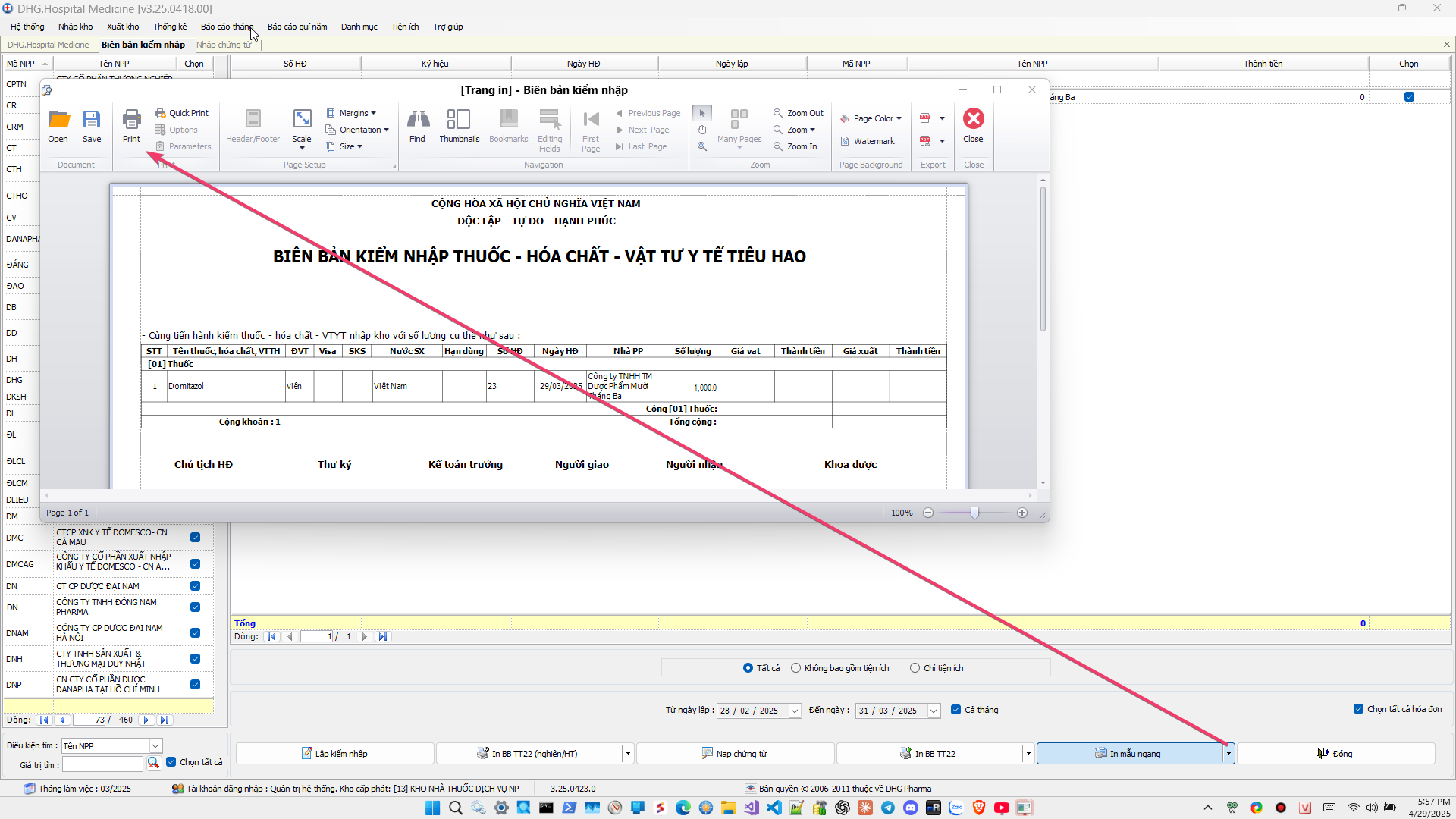The width and height of the screenshot is (1456, 819).
Task: Click the Find binoculars icon
Action: (417, 121)
